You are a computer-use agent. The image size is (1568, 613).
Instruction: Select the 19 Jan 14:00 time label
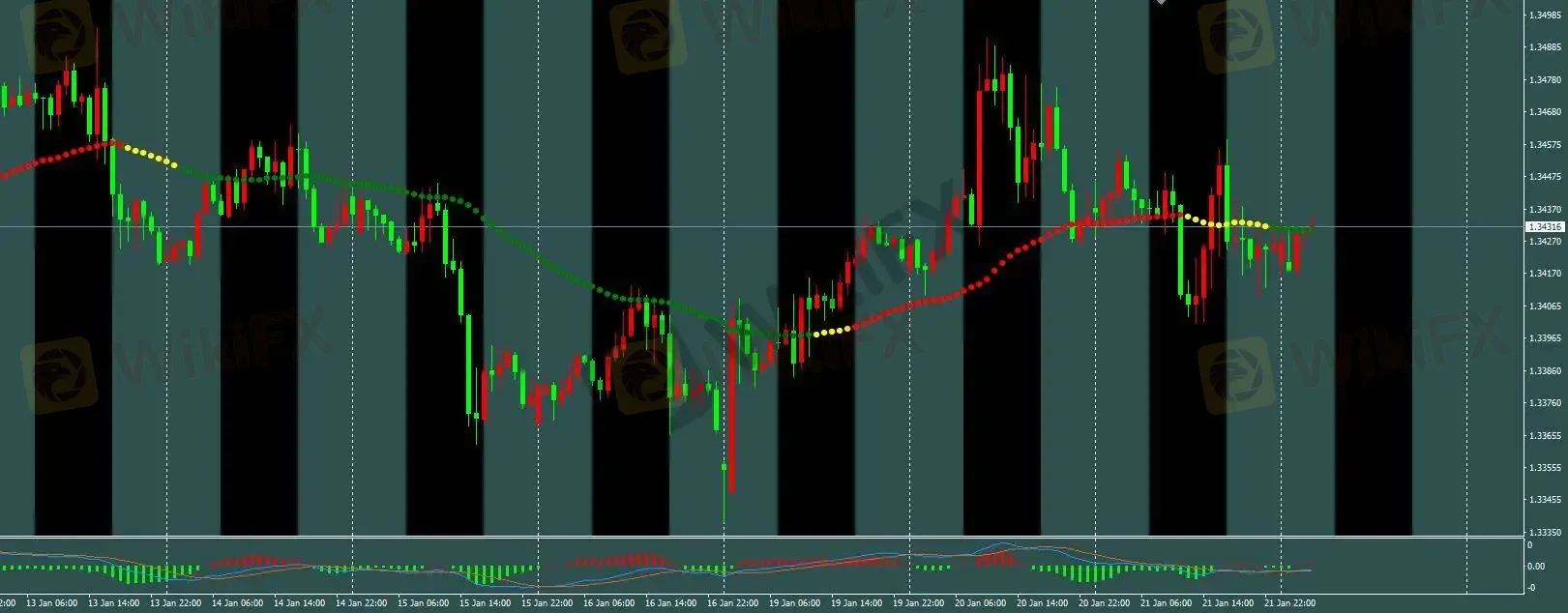[856, 603]
